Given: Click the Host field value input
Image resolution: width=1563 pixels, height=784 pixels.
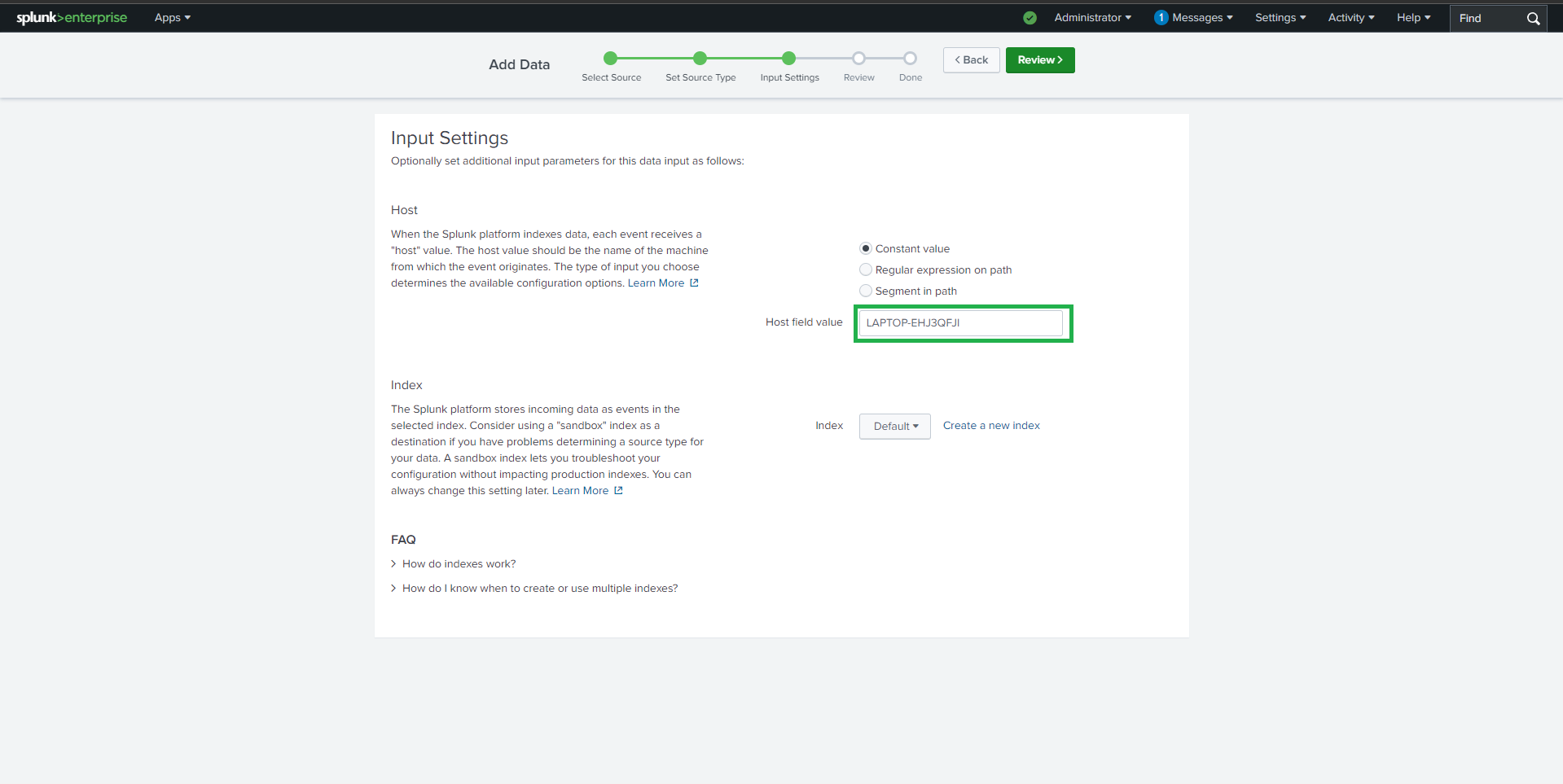Looking at the screenshot, I should coord(960,323).
